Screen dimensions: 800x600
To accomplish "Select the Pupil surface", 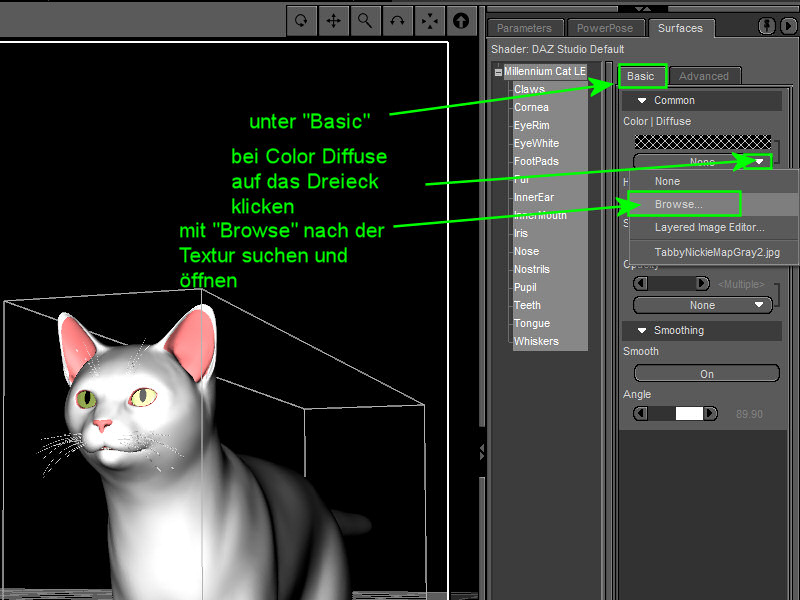I will tap(525, 287).
